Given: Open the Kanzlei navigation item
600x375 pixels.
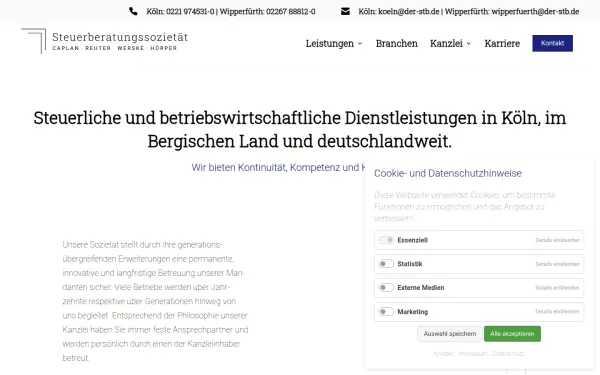Looking at the screenshot, I should coord(446,43).
